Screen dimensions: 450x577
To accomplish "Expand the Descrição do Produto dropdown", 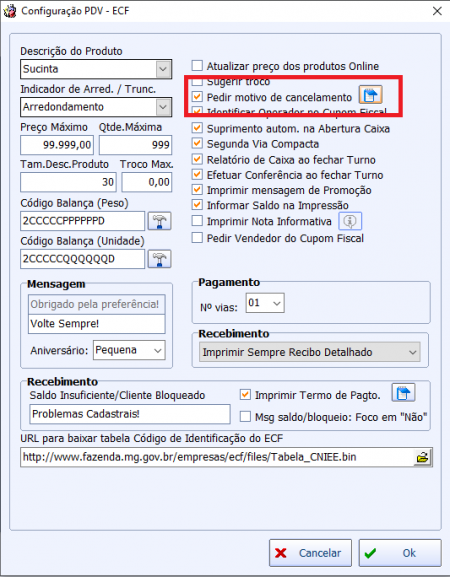I will pos(163,69).
